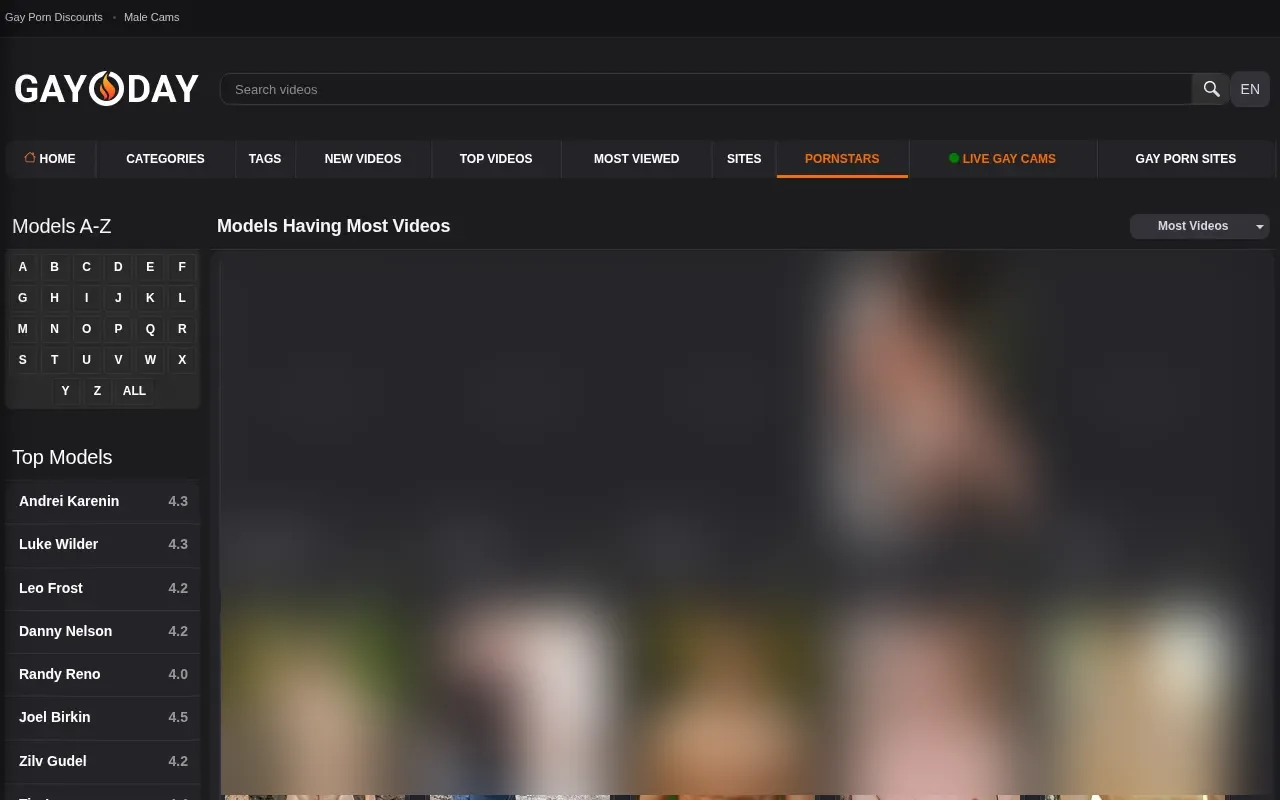Open the EN language selector
1280x800 pixels.
[1250, 89]
